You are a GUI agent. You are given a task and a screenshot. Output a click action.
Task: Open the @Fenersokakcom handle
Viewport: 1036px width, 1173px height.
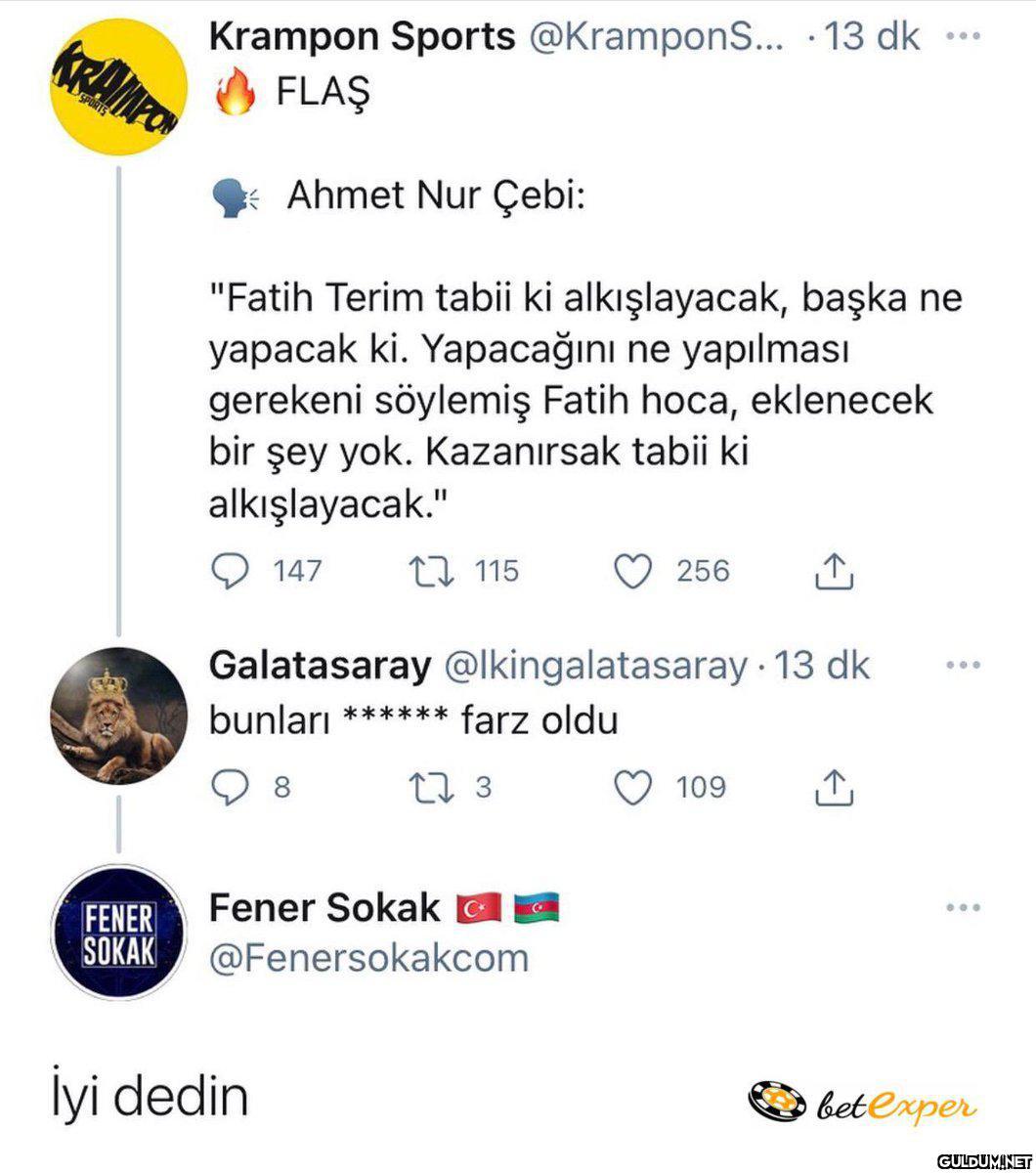[368, 958]
